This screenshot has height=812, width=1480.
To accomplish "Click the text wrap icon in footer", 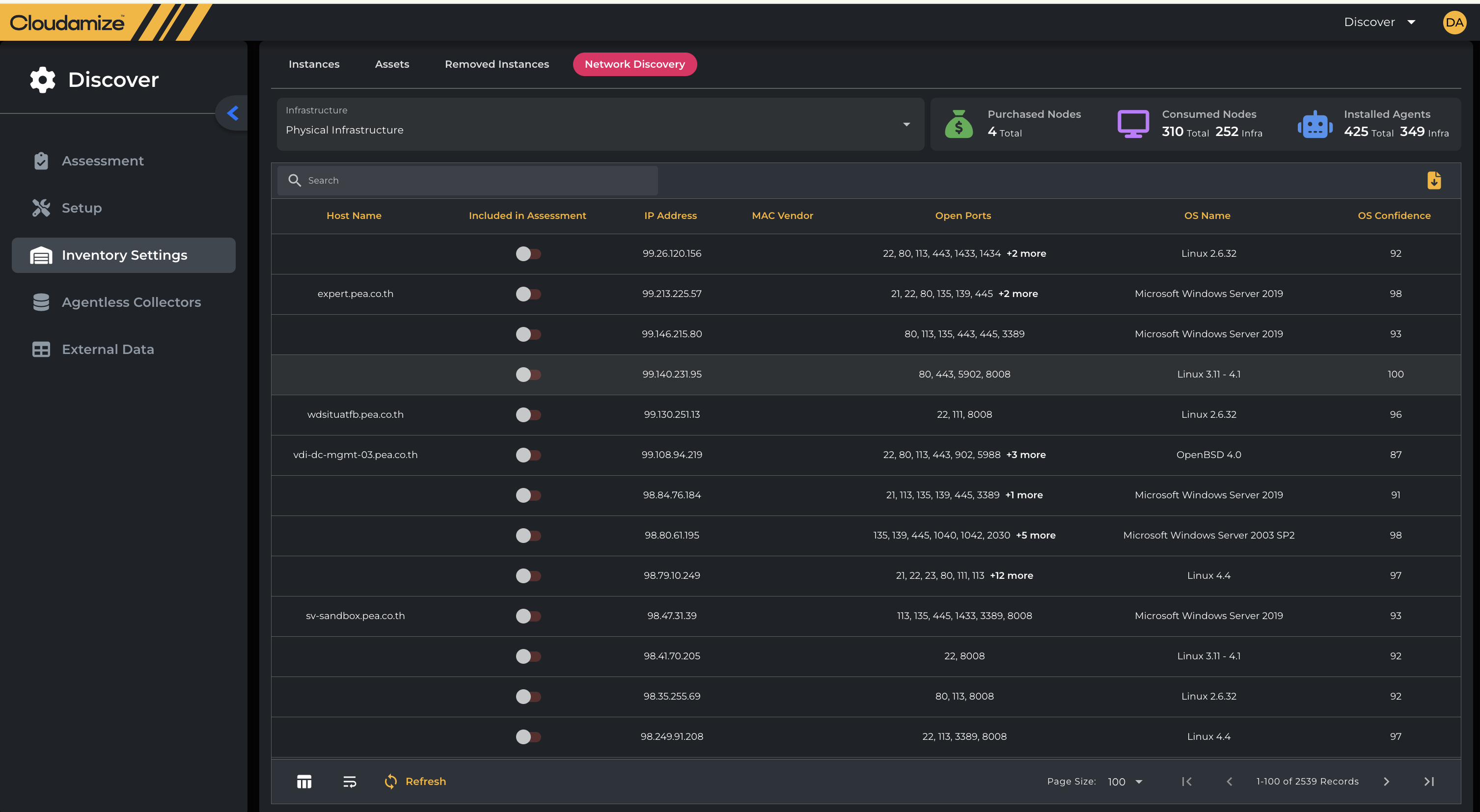I will (349, 782).
